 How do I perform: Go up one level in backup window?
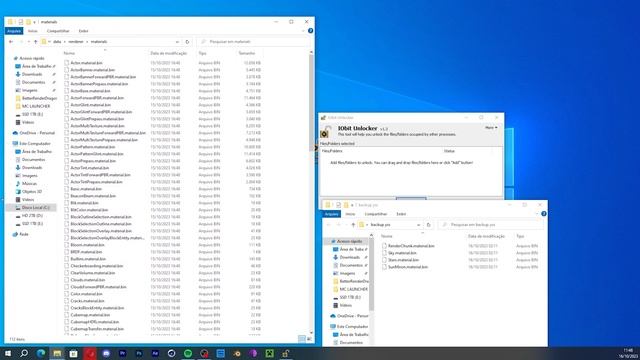(x=353, y=224)
